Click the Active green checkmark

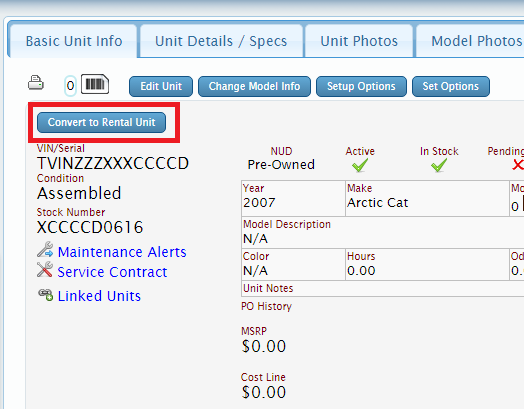pos(360,165)
